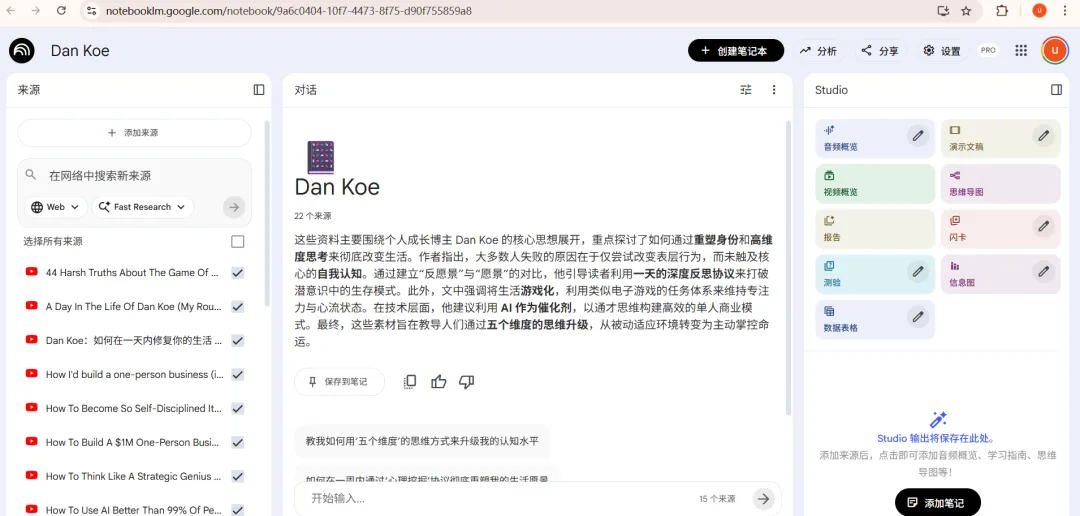Submit the source search arrow button
1080x516 pixels.
click(234, 207)
